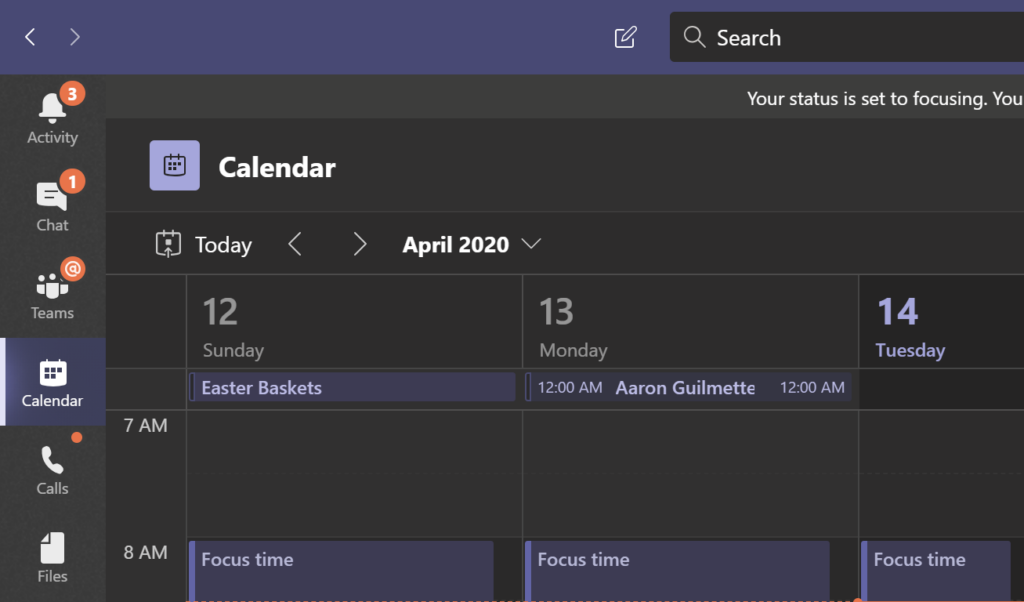Open the Files section
Screen dimensions: 1024x602
pyautogui.click(x=51, y=553)
